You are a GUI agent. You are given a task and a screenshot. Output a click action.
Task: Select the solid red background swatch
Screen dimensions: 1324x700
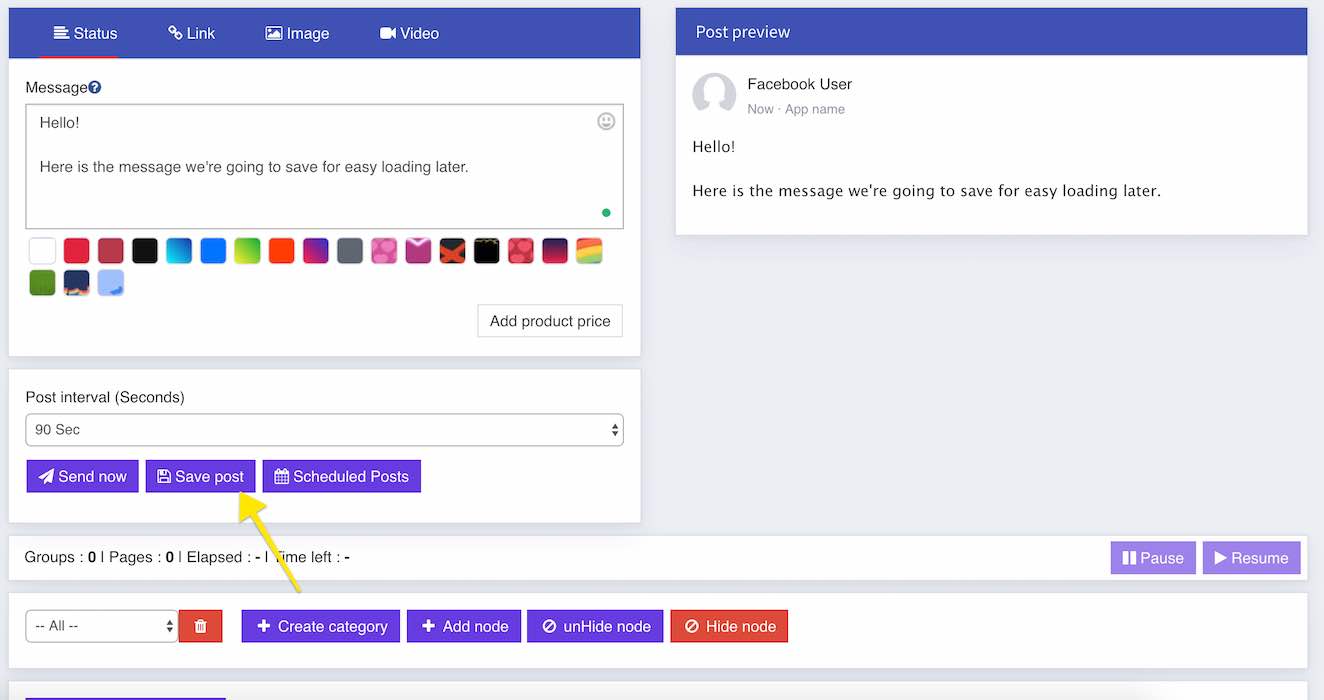[x=77, y=250]
